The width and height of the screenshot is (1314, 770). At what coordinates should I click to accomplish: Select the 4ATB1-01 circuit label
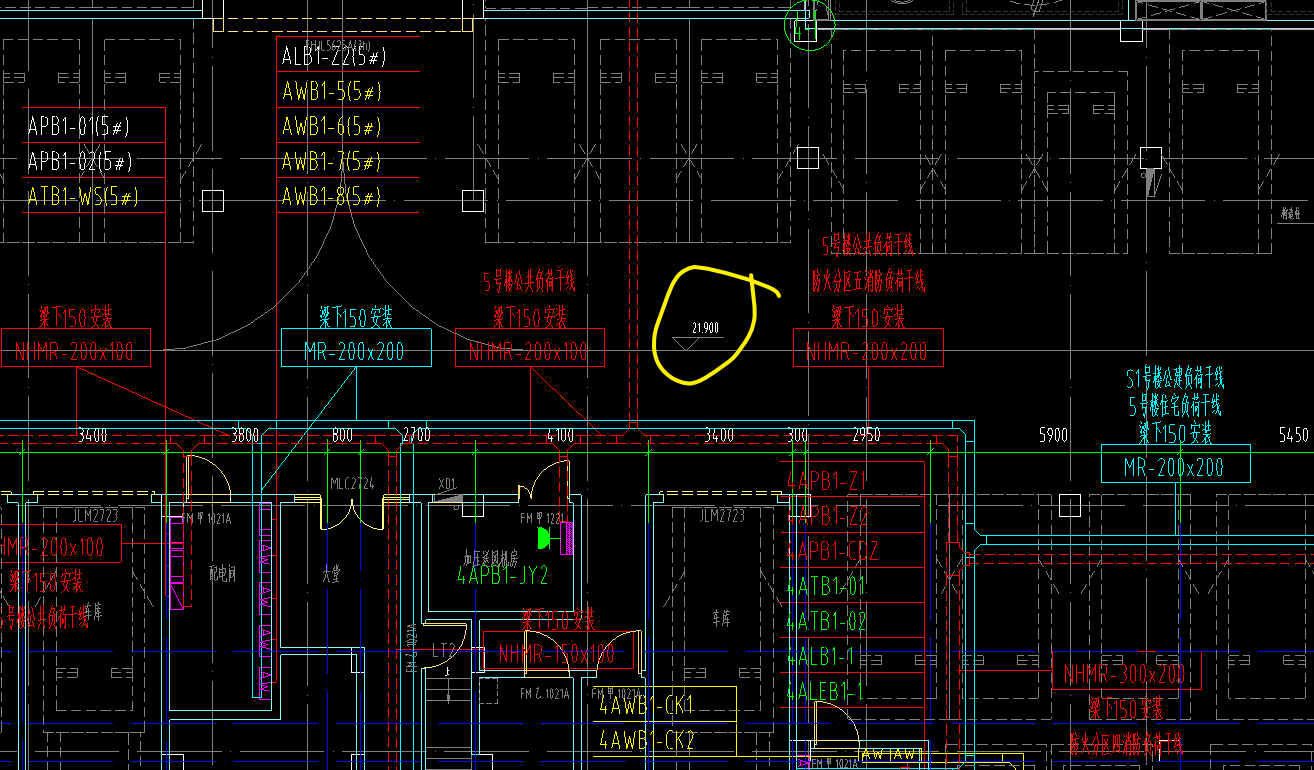coord(826,586)
